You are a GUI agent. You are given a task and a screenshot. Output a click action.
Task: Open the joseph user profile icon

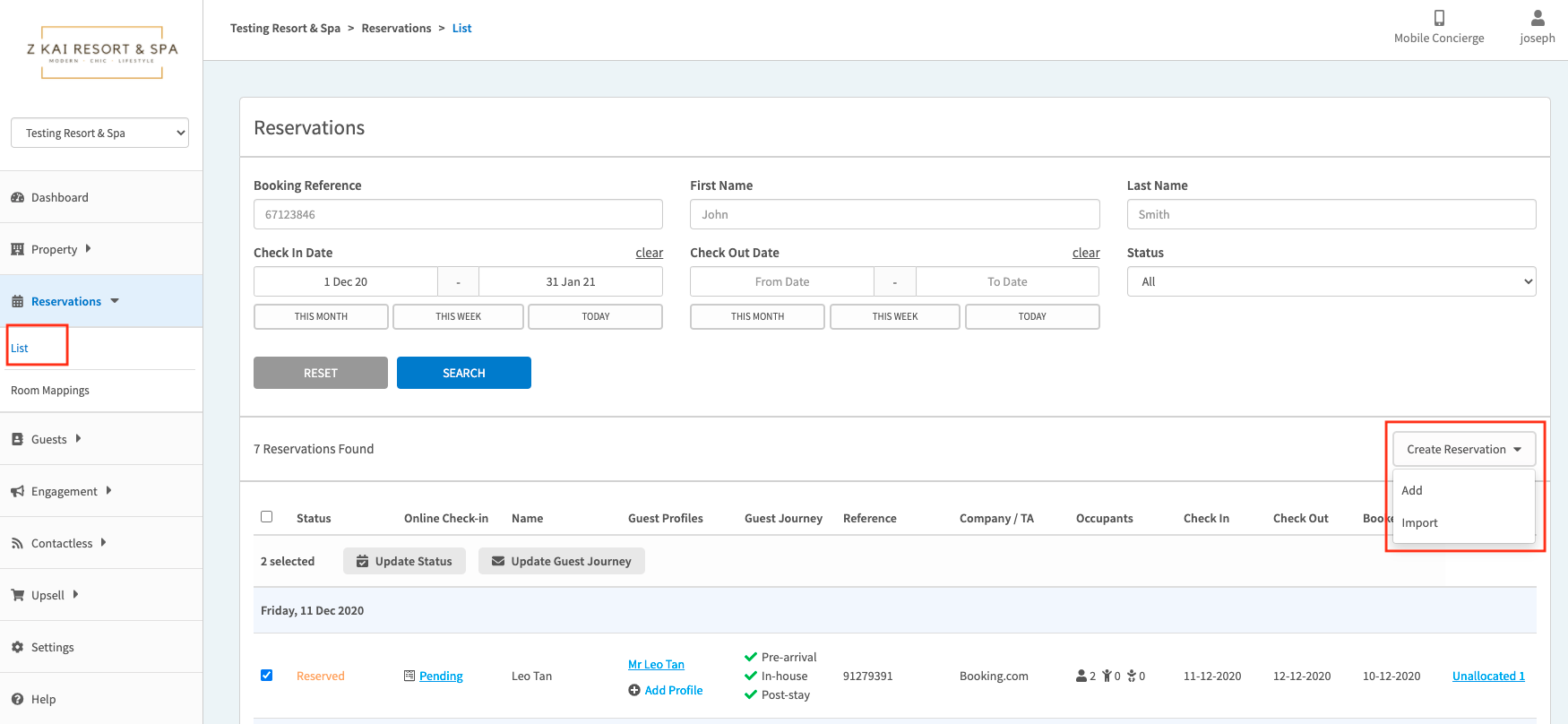pos(1537,18)
